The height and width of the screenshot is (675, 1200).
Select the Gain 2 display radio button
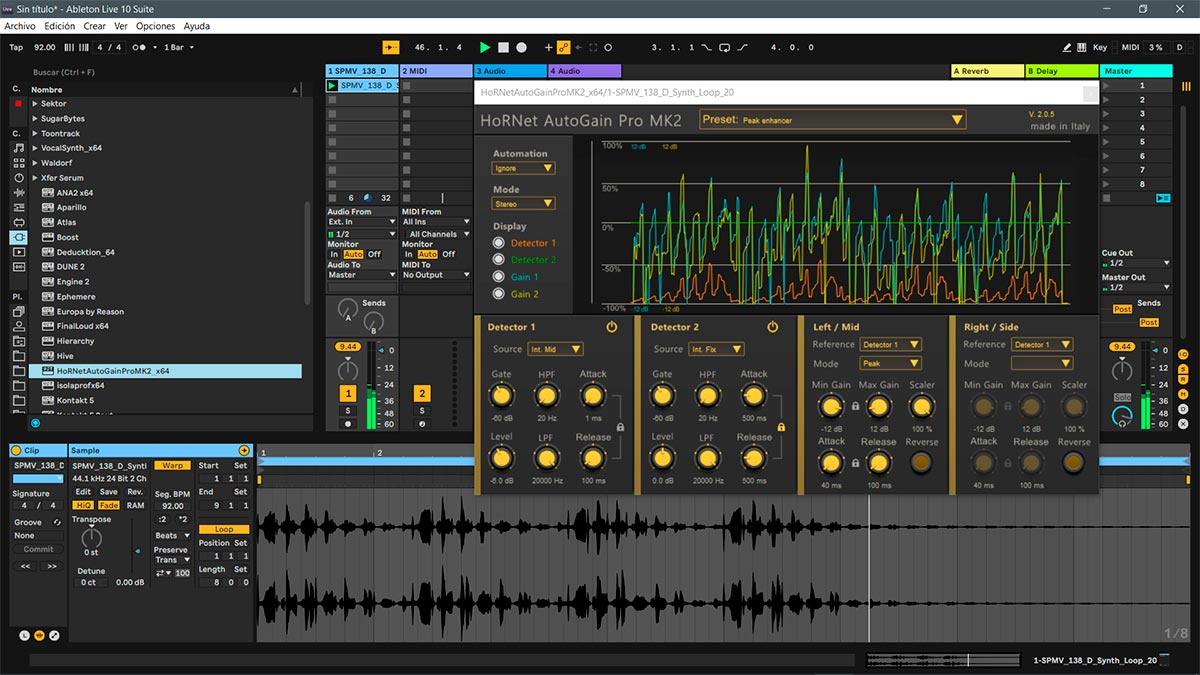(499, 294)
